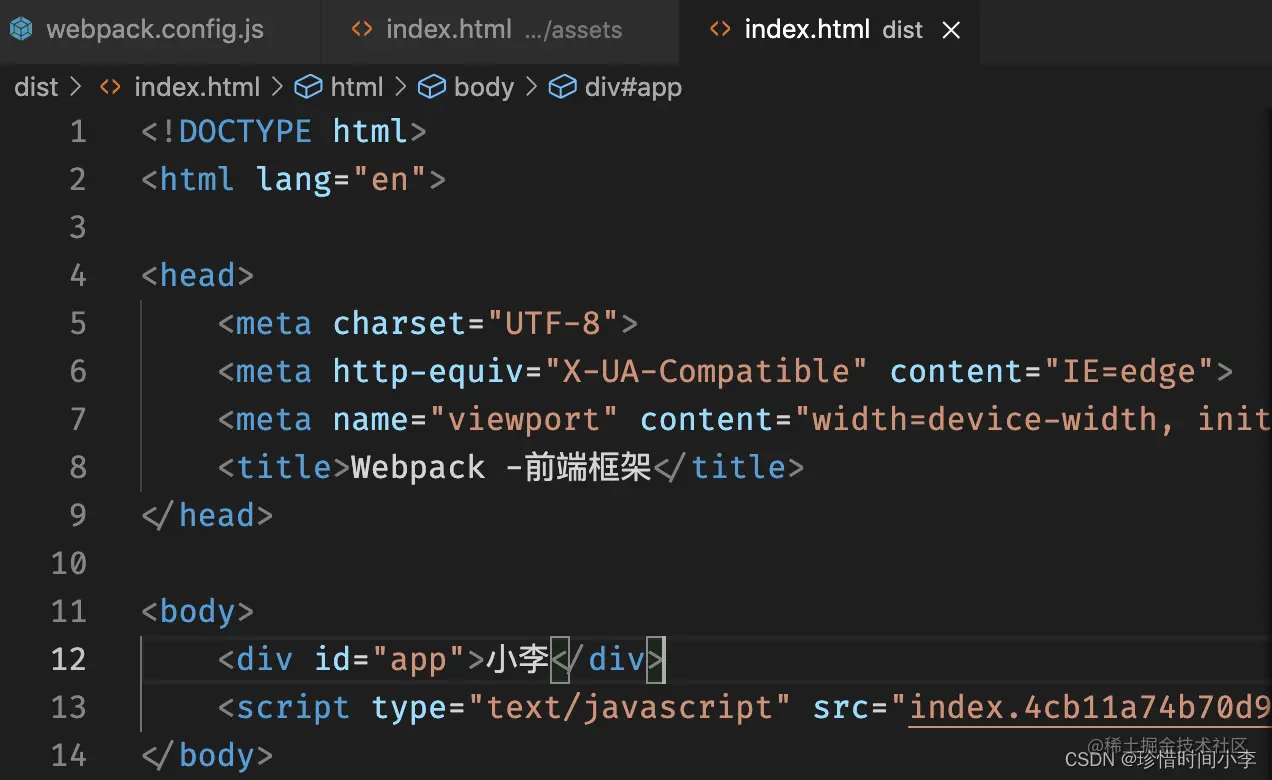
Task: Open the underlined index.4cb11a74b70d9 src link
Action: [x=1090, y=708]
